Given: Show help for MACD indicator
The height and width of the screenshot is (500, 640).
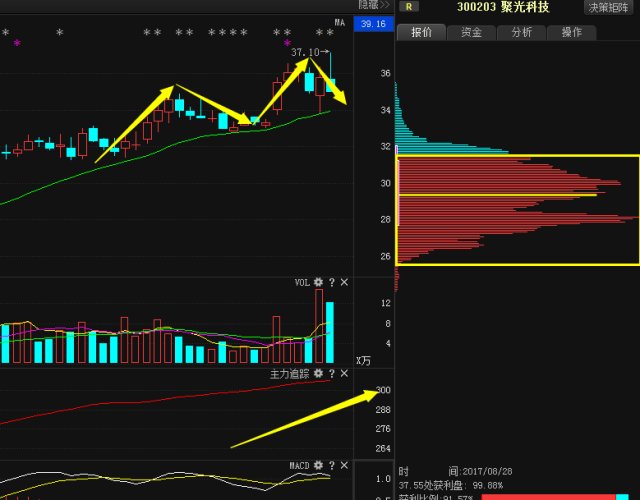Looking at the screenshot, I should [x=331, y=465].
